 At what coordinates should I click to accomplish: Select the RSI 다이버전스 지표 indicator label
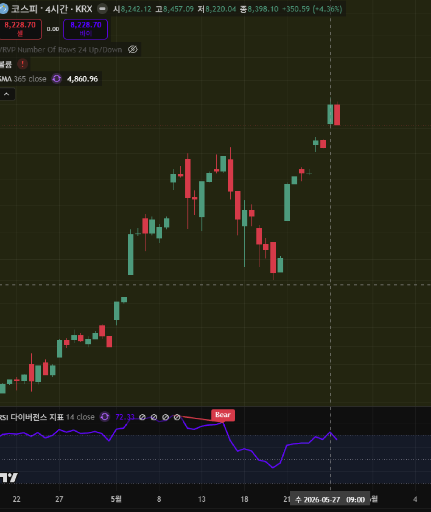tap(47, 417)
